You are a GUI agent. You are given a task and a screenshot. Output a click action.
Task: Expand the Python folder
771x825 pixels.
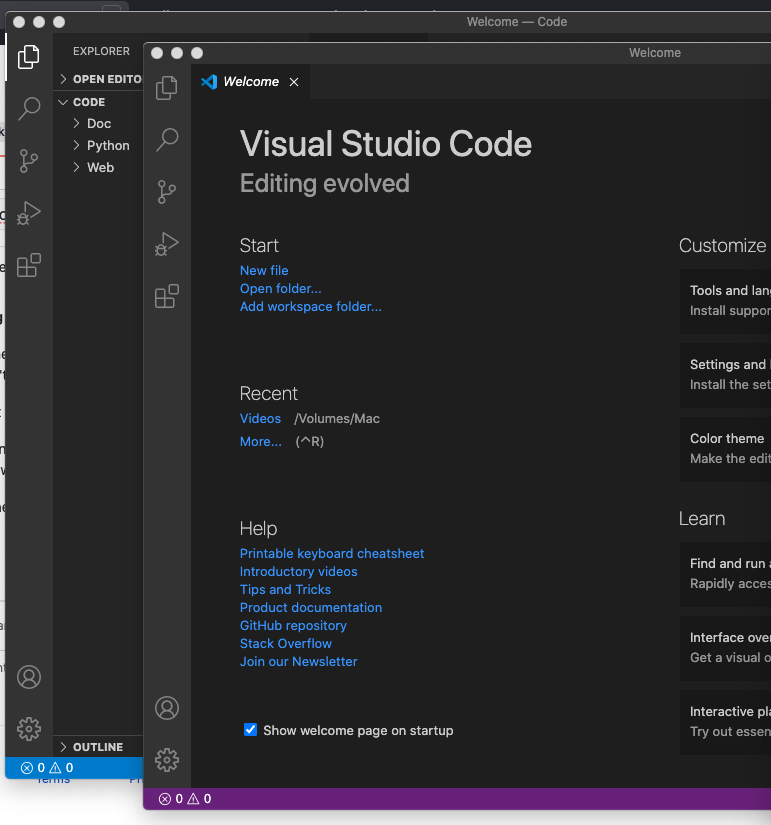pos(107,146)
